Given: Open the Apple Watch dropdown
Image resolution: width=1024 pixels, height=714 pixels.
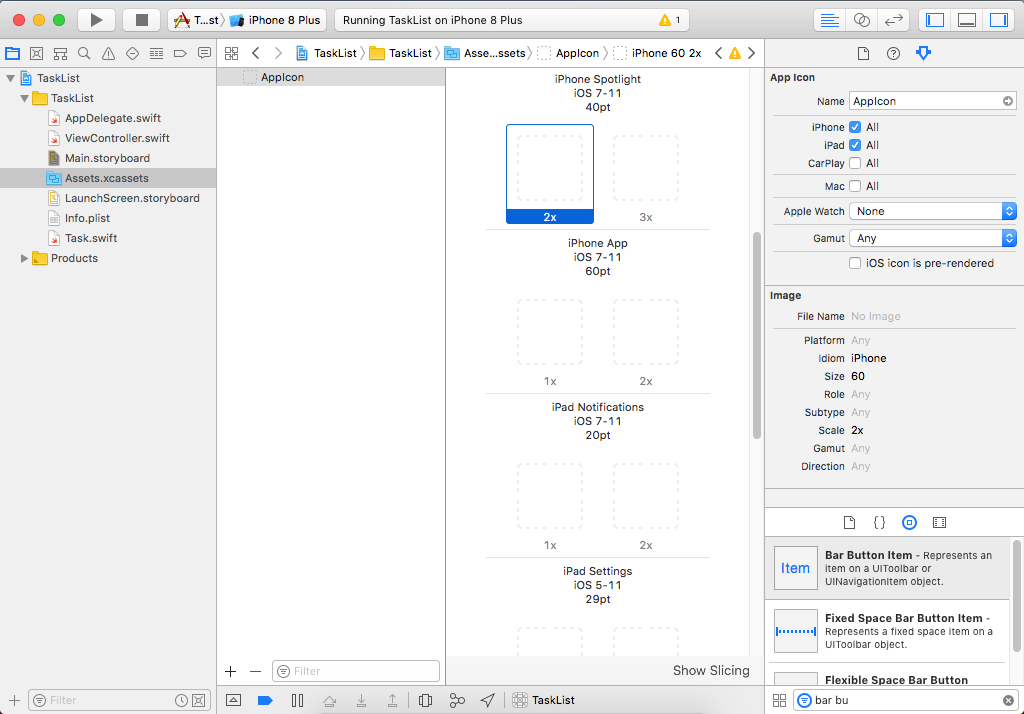Looking at the screenshot, I should point(931,210).
